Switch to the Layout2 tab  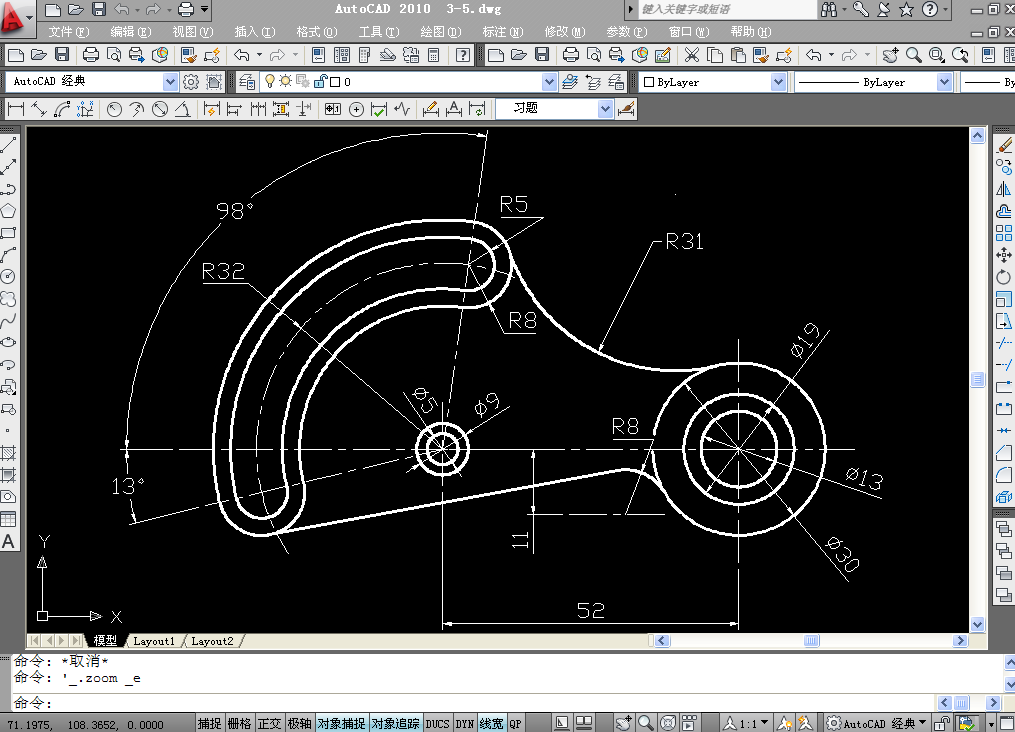212,641
